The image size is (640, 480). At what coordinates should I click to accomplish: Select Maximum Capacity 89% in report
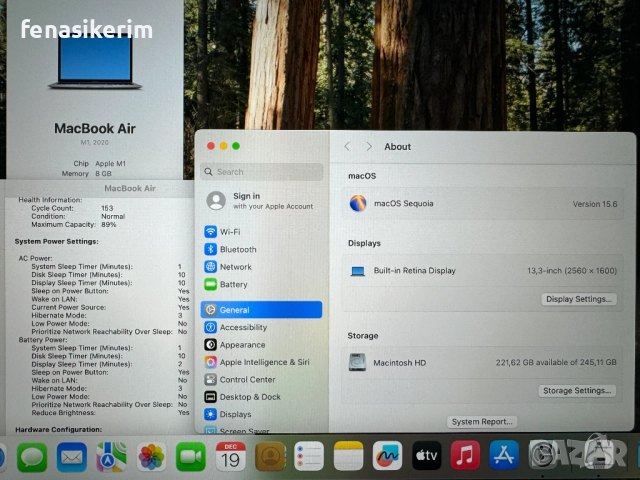tap(74, 224)
